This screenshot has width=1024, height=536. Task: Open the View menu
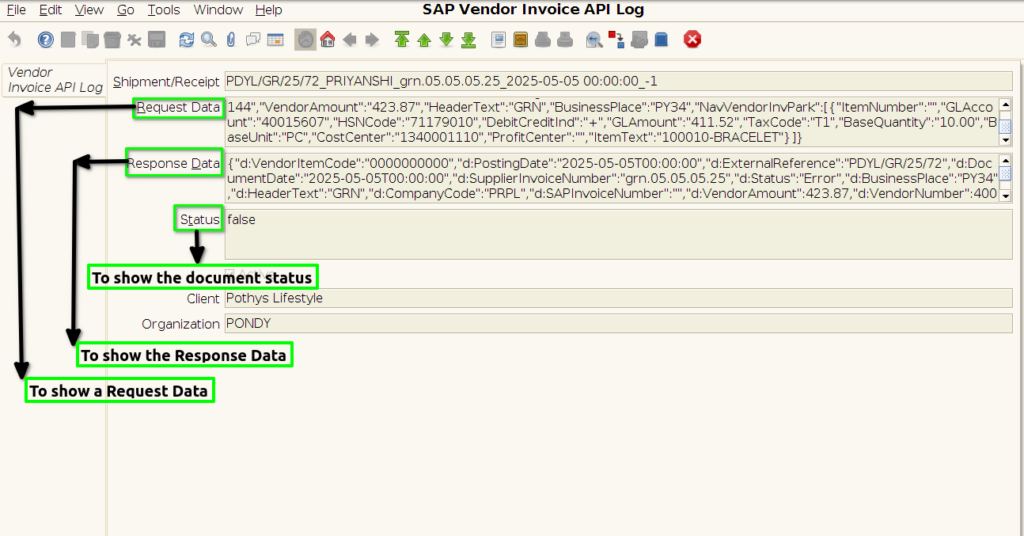pyautogui.click(x=89, y=10)
